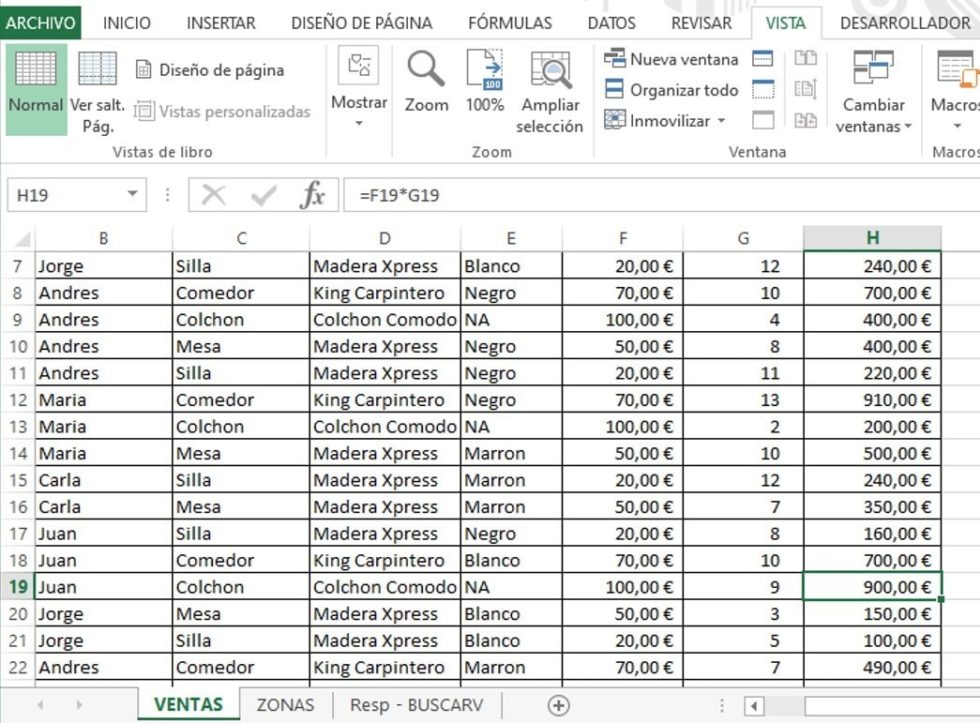Switch to the INSERTAR ribbon tab
This screenshot has height=723, width=980.
point(221,23)
